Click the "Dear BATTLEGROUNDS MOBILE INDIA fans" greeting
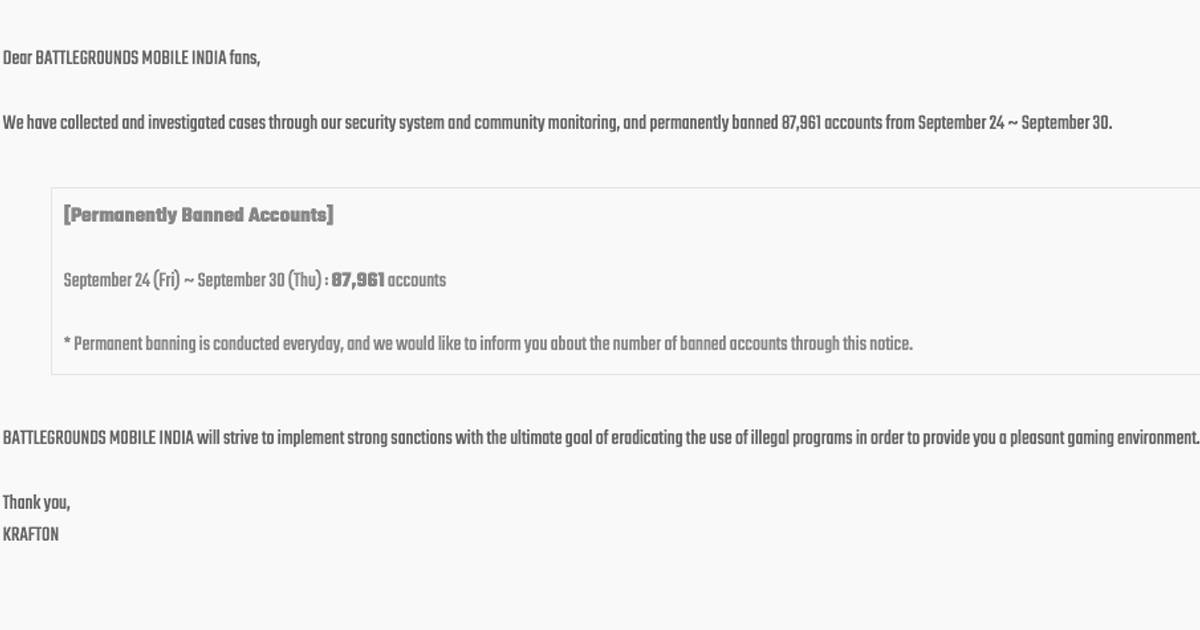Image resolution: width=1200 pixels, height=630 pixels. click(x=131, y=59)
